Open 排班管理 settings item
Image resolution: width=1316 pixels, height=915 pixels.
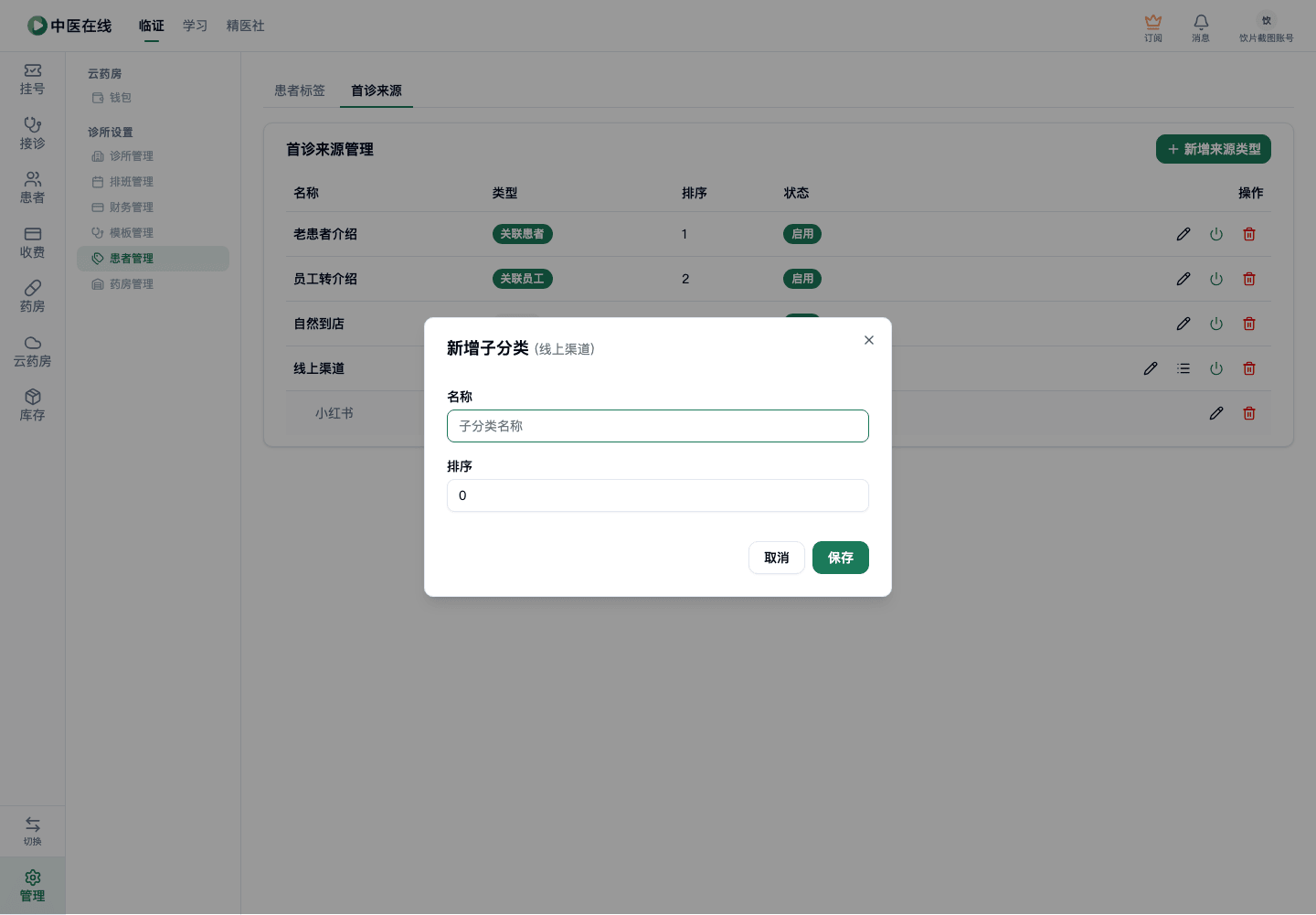pyautogui.click(x=122, y=182)
